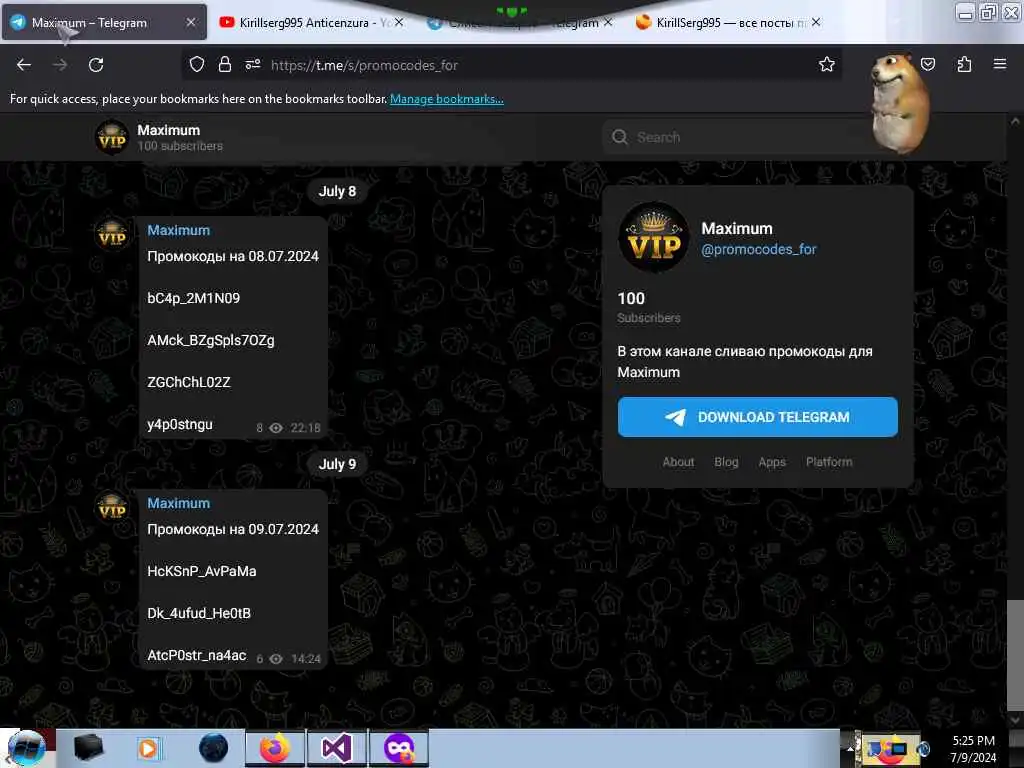Click the search magnifier icon
The image size is (1024, 768).
point(620,137)
